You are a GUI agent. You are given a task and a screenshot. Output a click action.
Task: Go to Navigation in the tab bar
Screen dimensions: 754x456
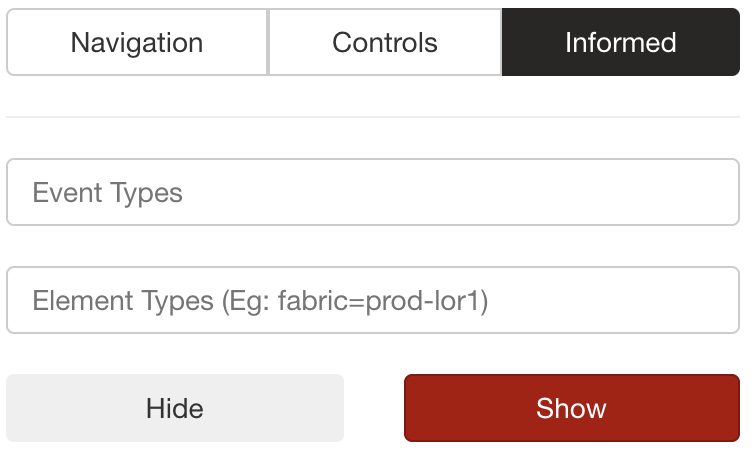[x=137, y=43]
